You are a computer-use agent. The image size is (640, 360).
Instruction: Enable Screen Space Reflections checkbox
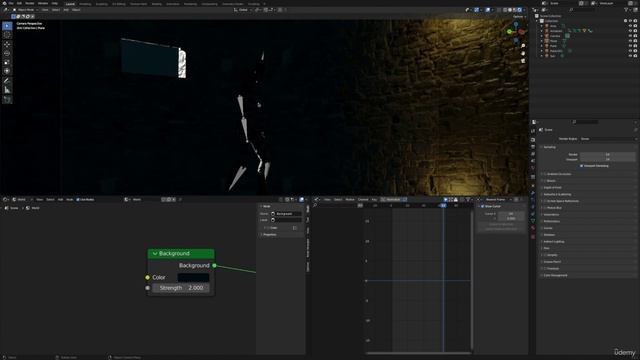tap(545, 201)
